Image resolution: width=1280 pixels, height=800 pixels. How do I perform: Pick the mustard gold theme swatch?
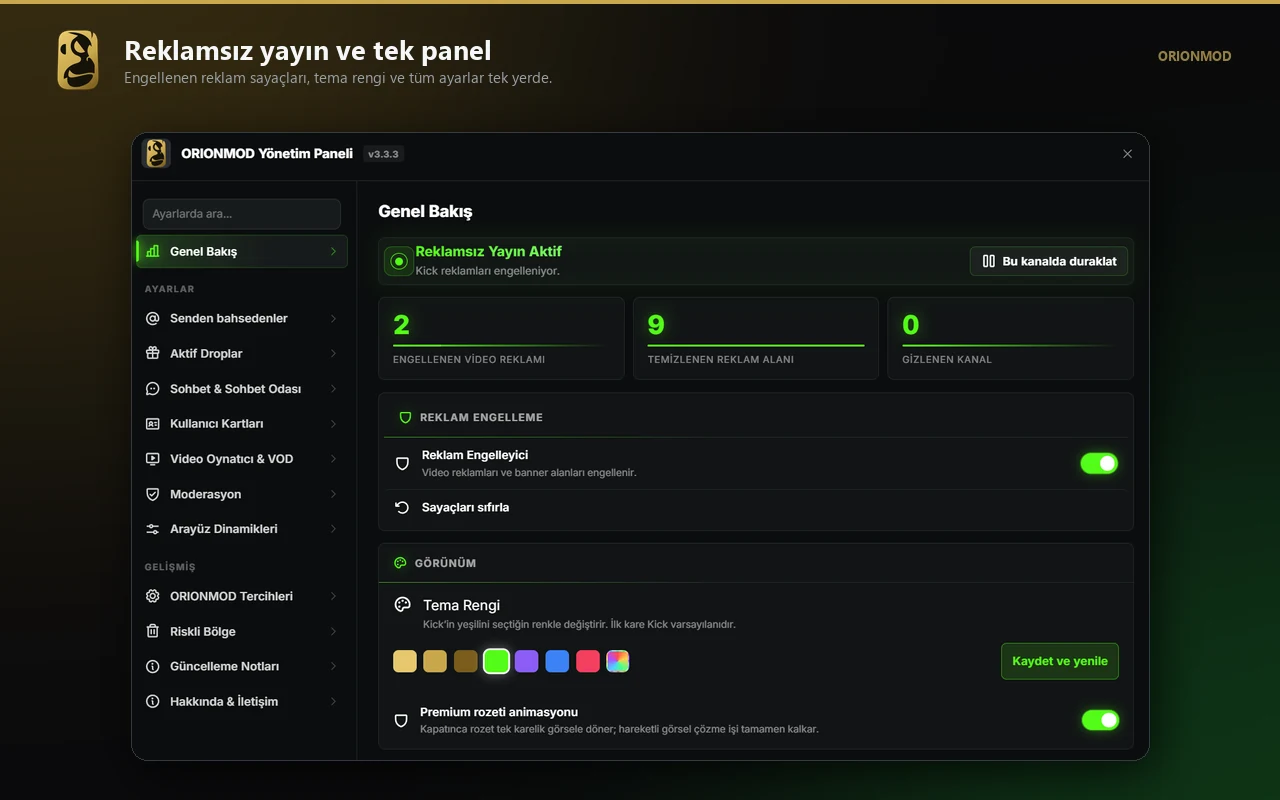click(435, 661)
